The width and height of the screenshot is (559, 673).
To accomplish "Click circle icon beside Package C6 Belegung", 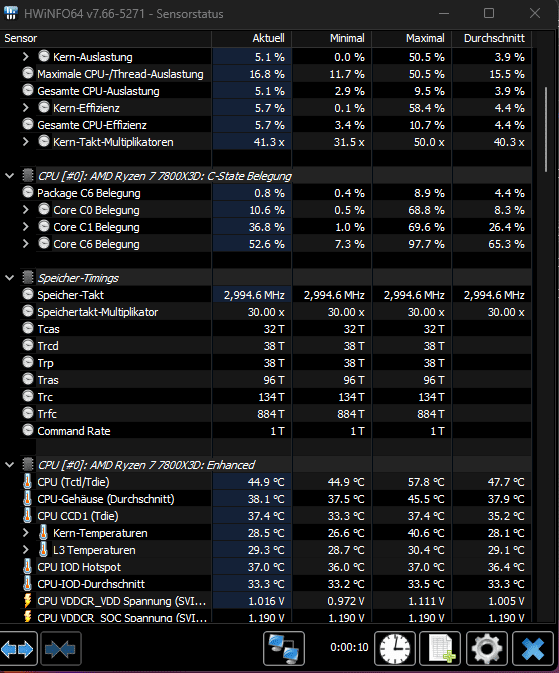I will [28, 192].
